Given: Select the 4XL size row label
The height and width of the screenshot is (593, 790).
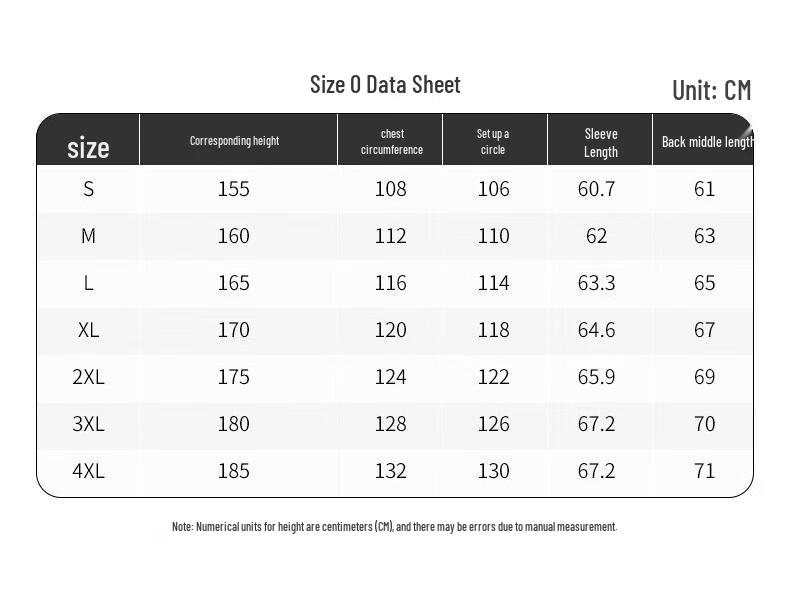Looking at the screenshot, I should (88, 471).
